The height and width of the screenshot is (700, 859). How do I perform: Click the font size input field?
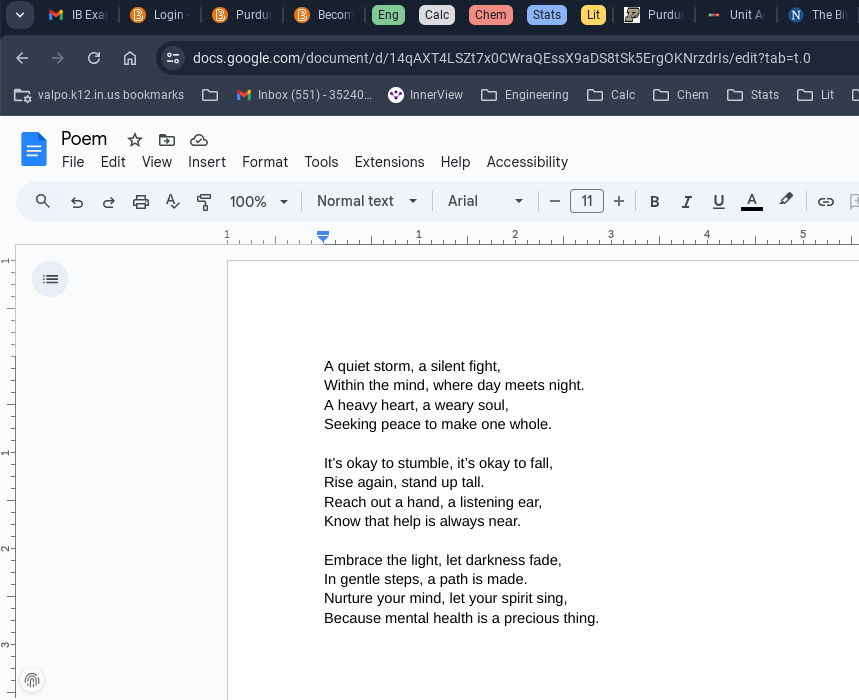point(587,202)
